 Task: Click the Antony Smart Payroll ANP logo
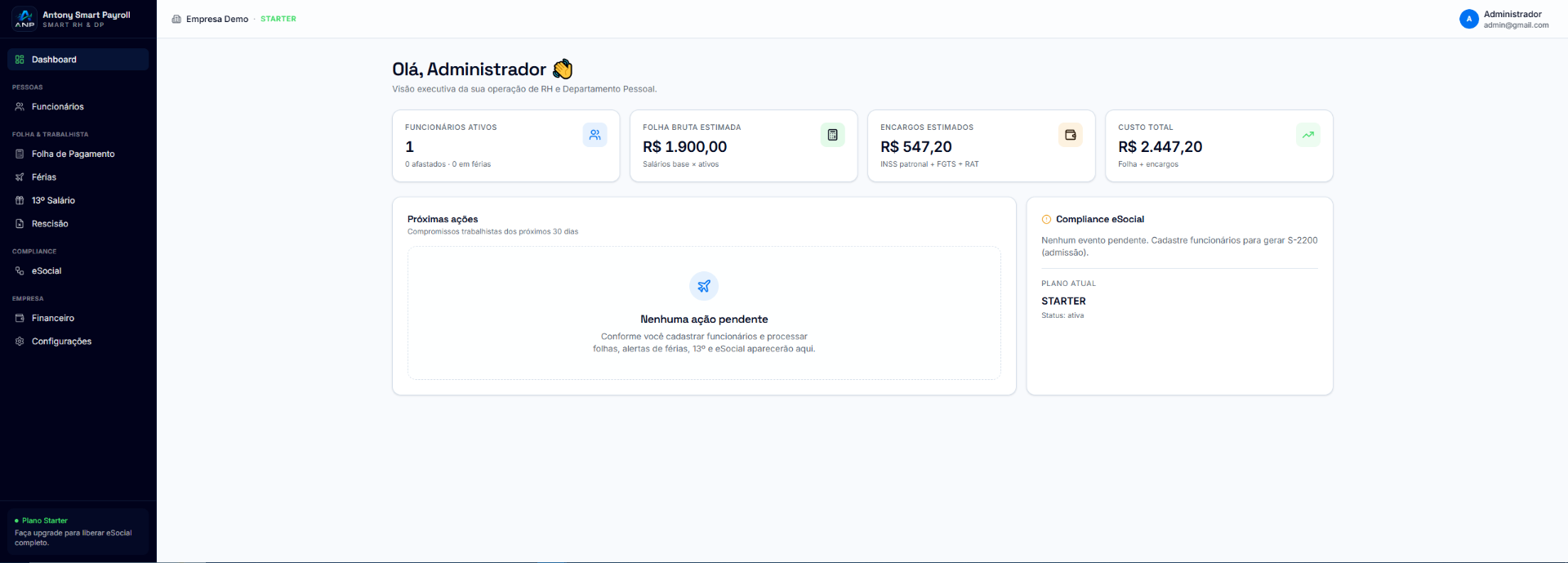tap(25, 18)
